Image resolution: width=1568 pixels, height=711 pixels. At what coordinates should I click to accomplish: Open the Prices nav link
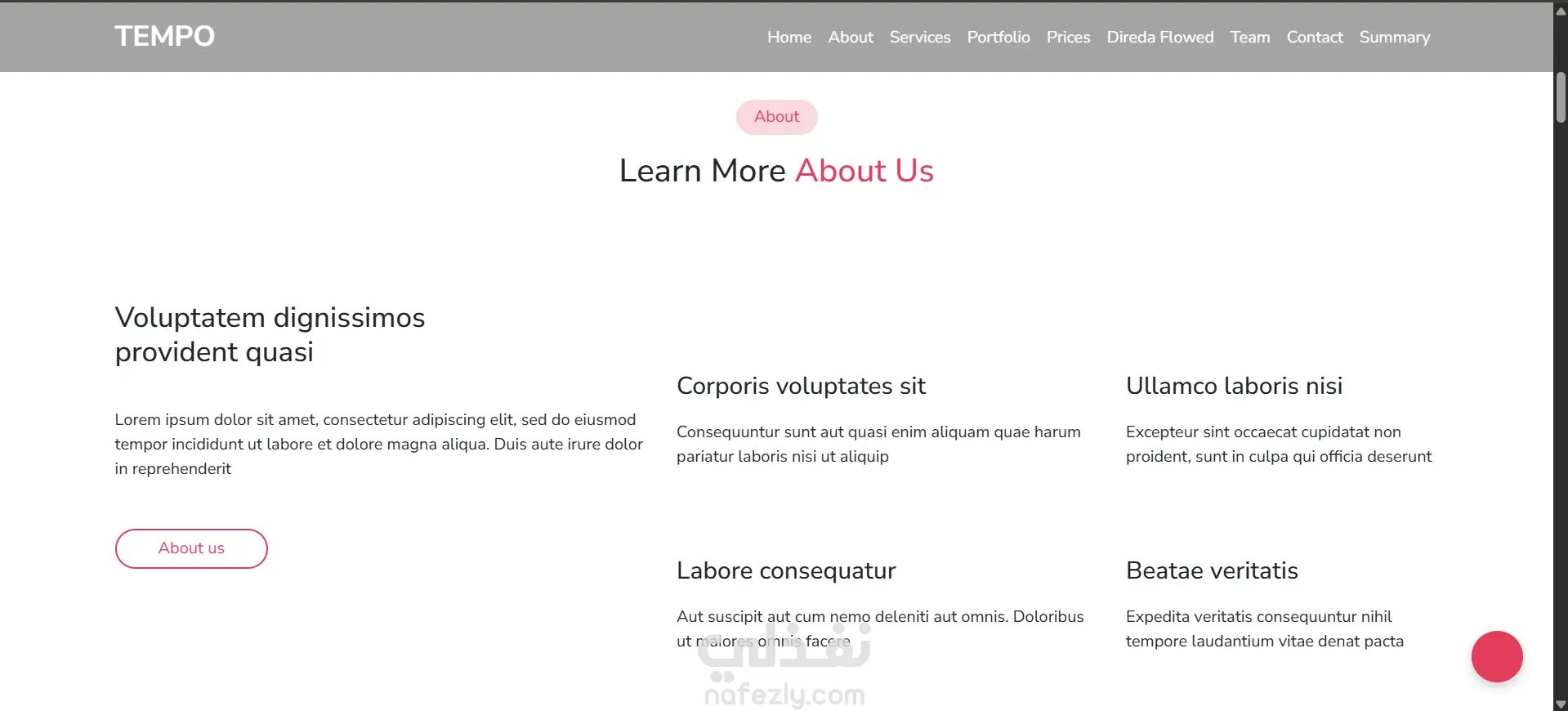[1068, 37]
